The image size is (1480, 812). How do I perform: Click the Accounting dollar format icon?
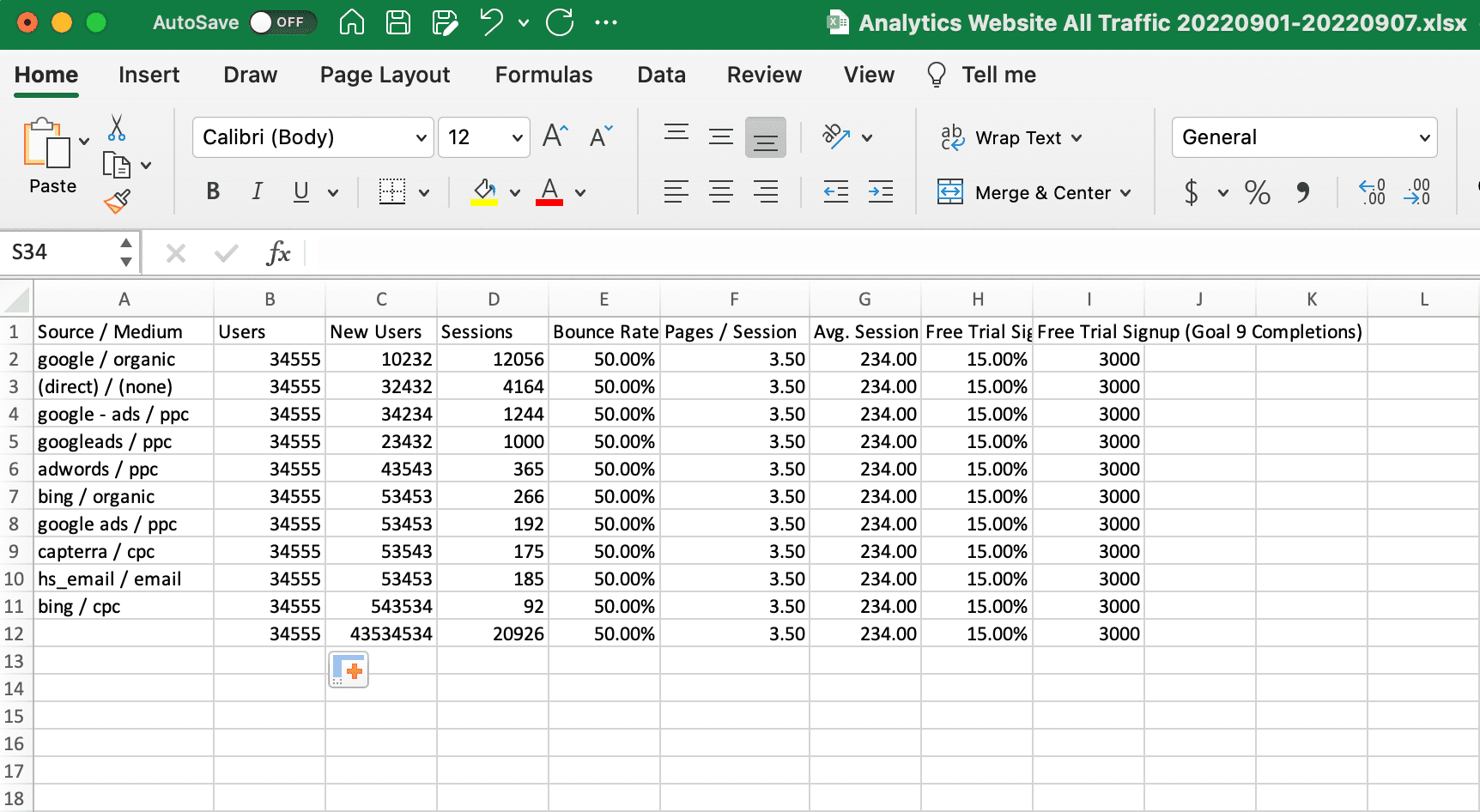[x=1192, y=192]
